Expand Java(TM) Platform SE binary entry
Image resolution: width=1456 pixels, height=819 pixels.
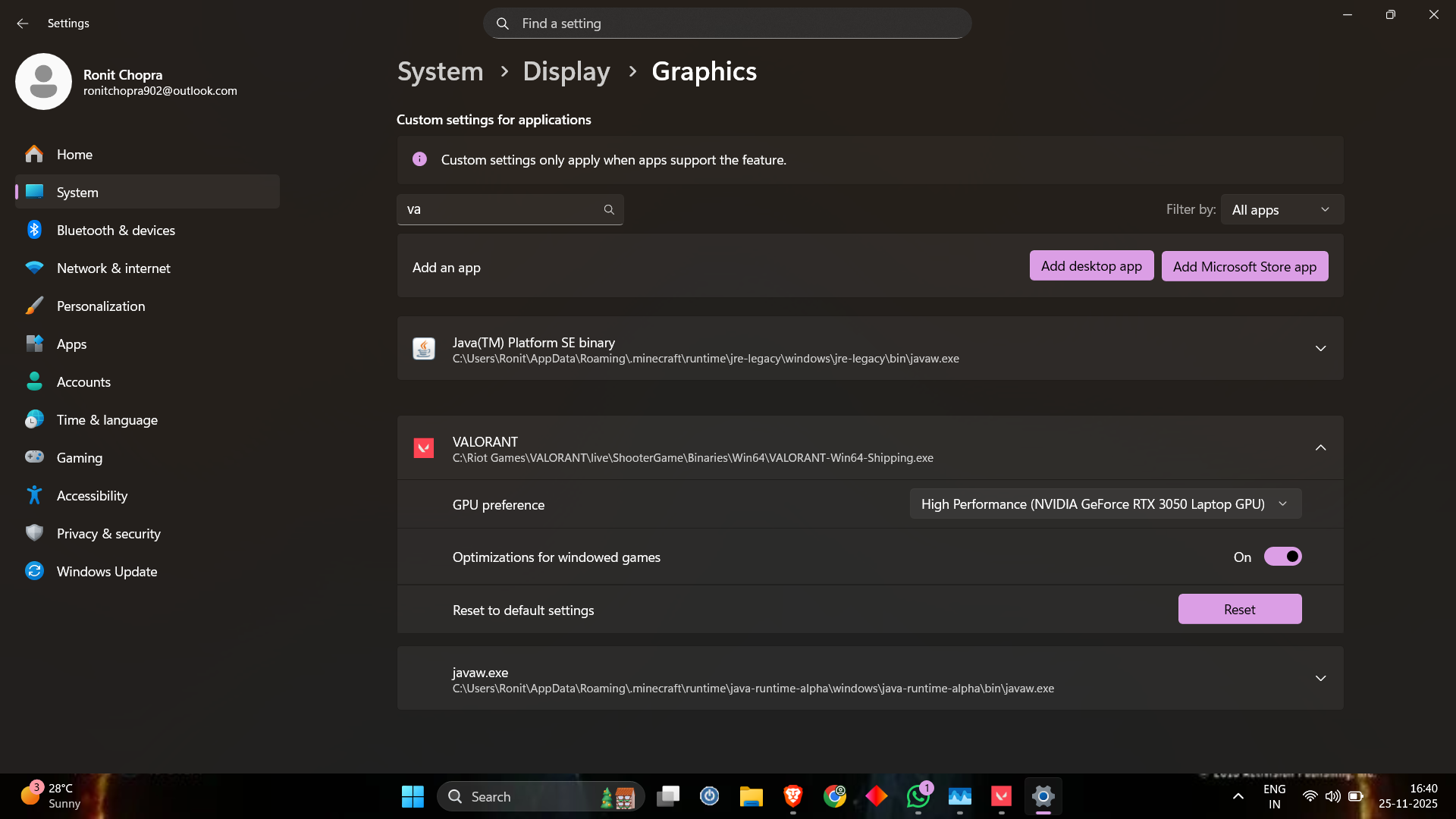(x=1320, y=349)
